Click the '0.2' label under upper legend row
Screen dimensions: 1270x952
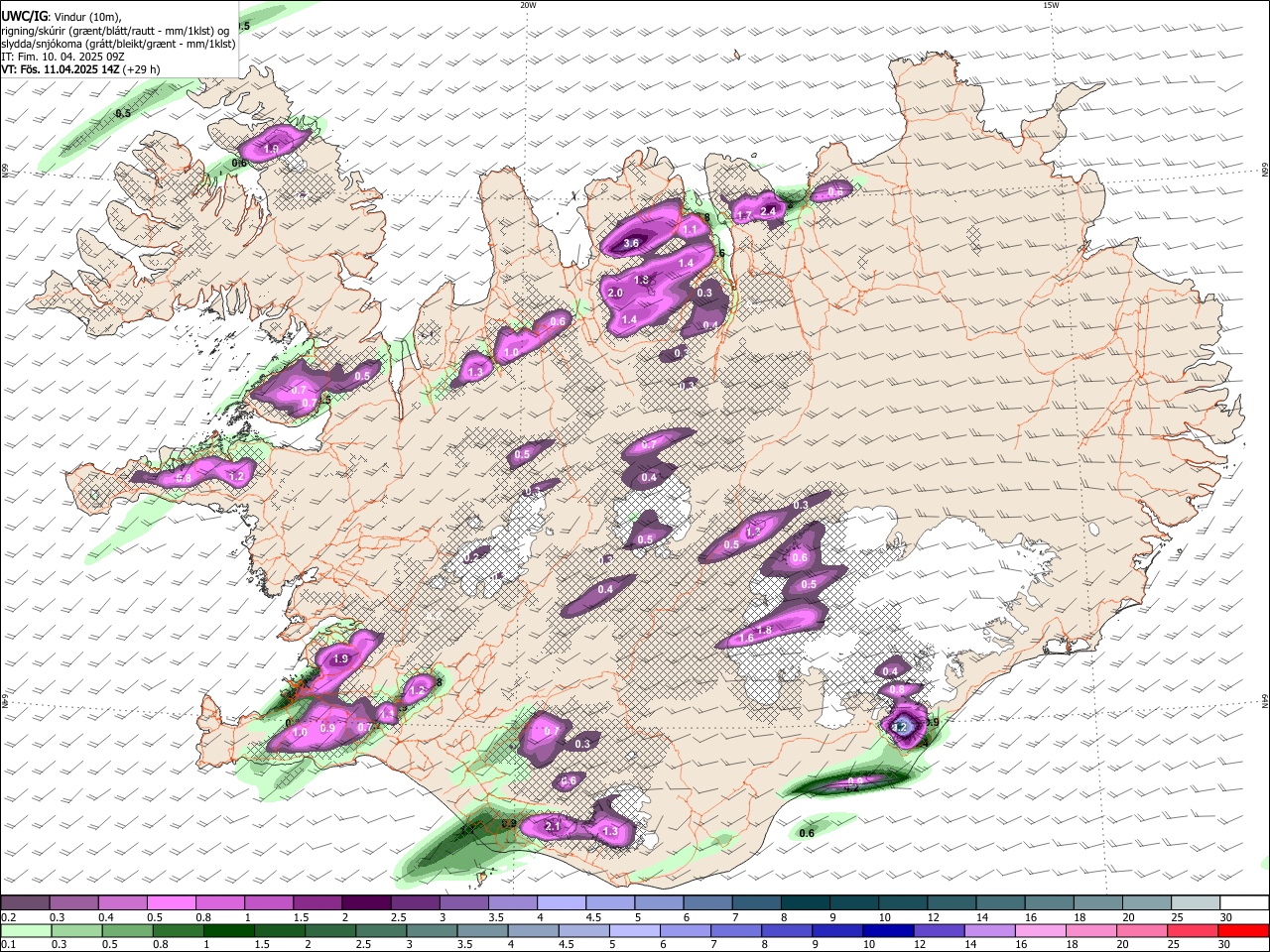tap(7, 917)
